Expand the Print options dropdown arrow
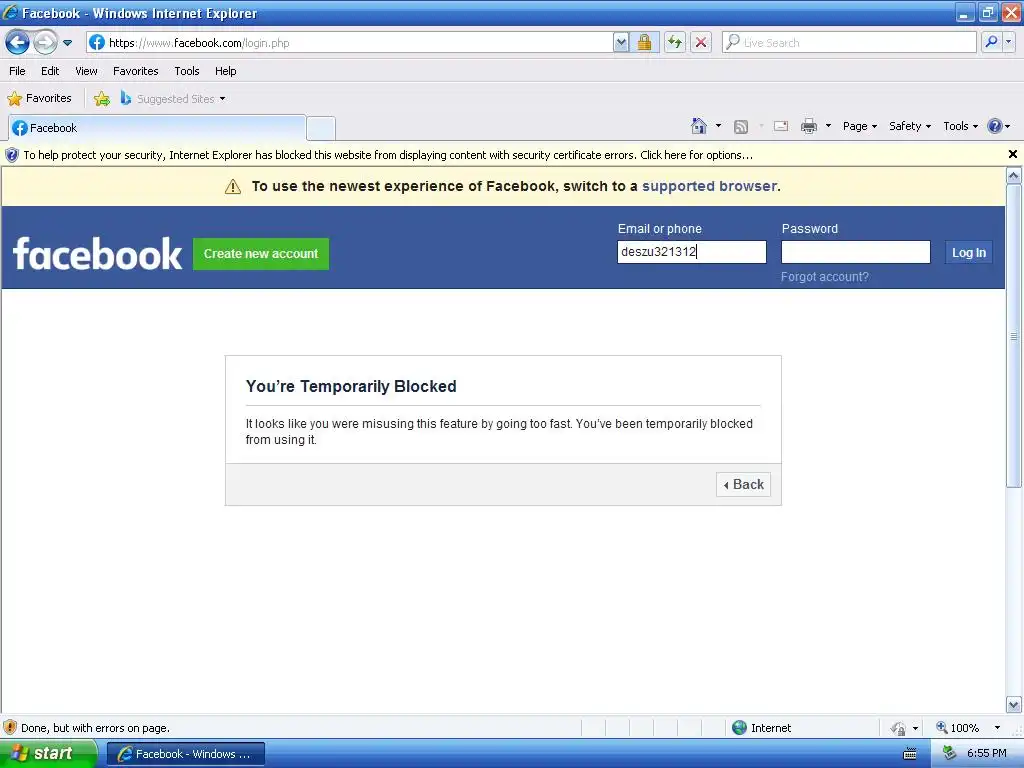The height and width of the screenshot is (768, 1024). tap(828, 126)
